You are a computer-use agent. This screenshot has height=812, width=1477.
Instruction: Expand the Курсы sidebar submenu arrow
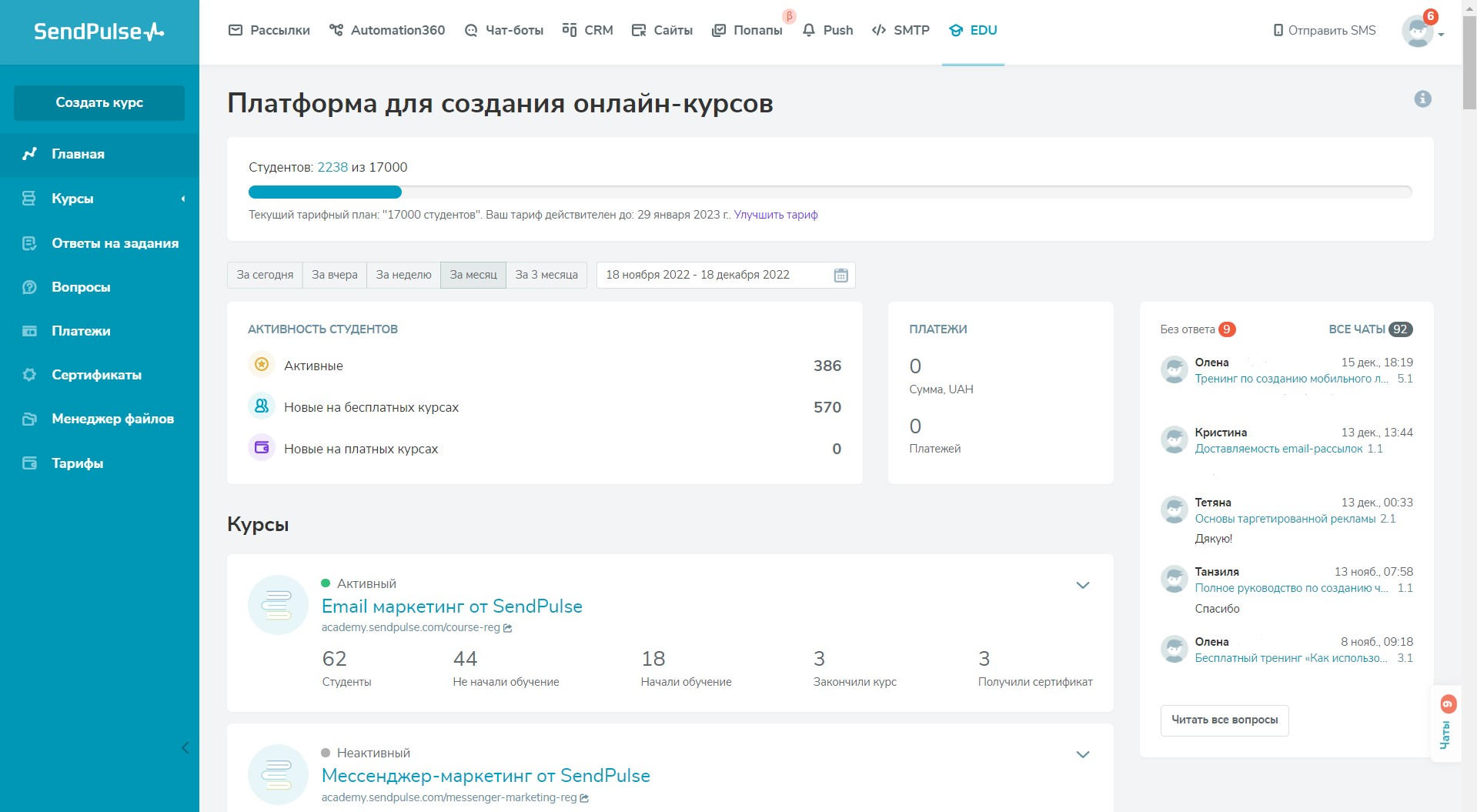tap(183, 199)
